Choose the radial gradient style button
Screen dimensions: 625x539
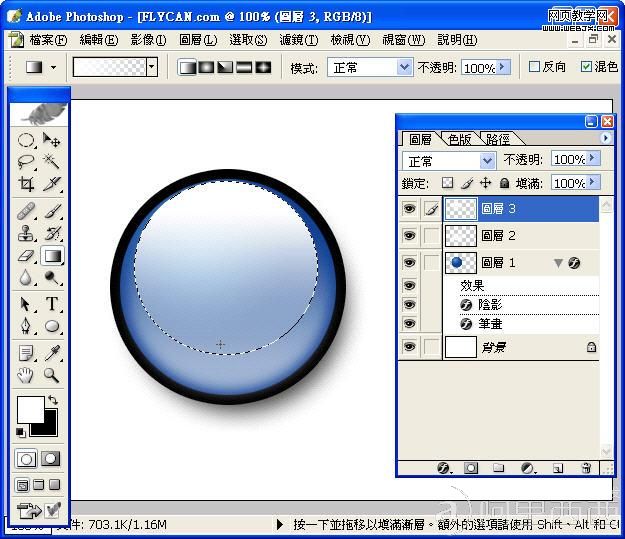coord(206,67)
